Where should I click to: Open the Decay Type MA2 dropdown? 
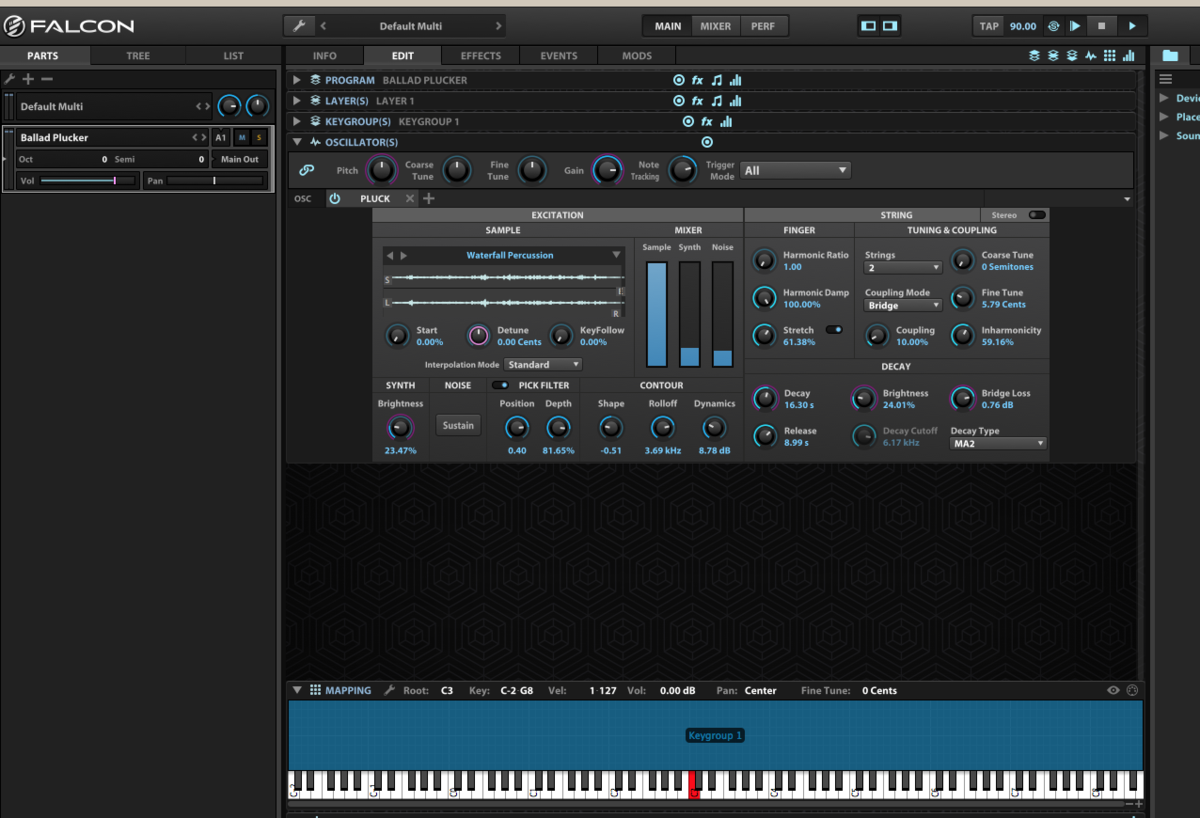(998, 443)
